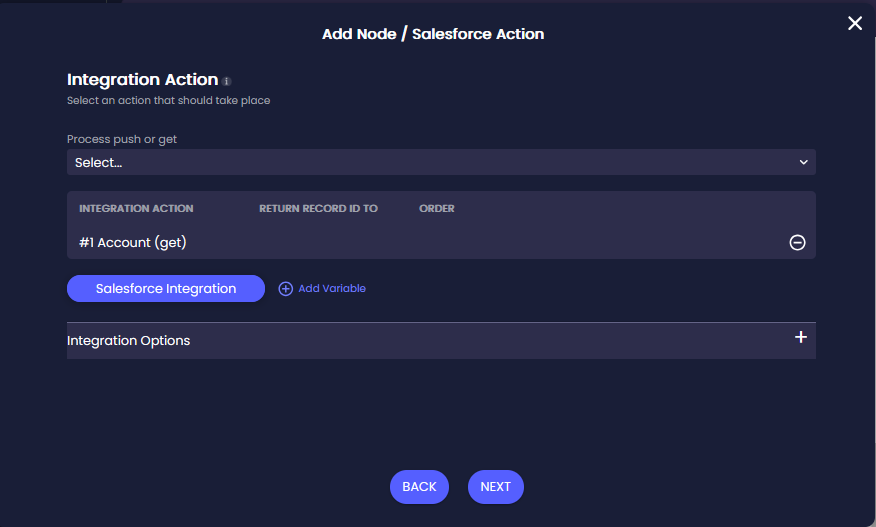Screen dimensions: 876x527
Task: Click the Add Variable link text
Action: click(x=332, y=288)
